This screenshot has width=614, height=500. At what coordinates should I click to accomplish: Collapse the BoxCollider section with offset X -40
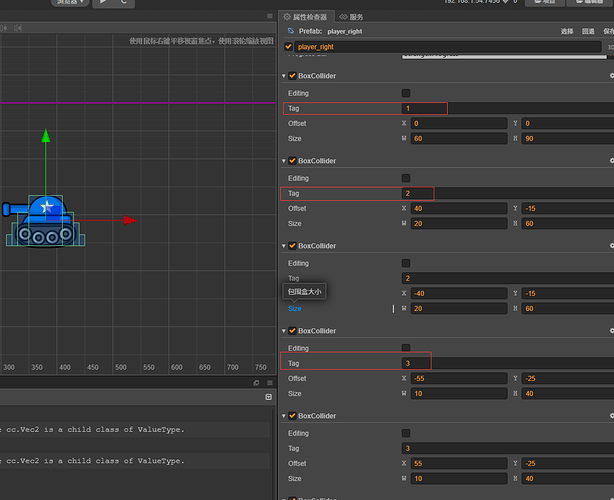(x=283, y=246)
